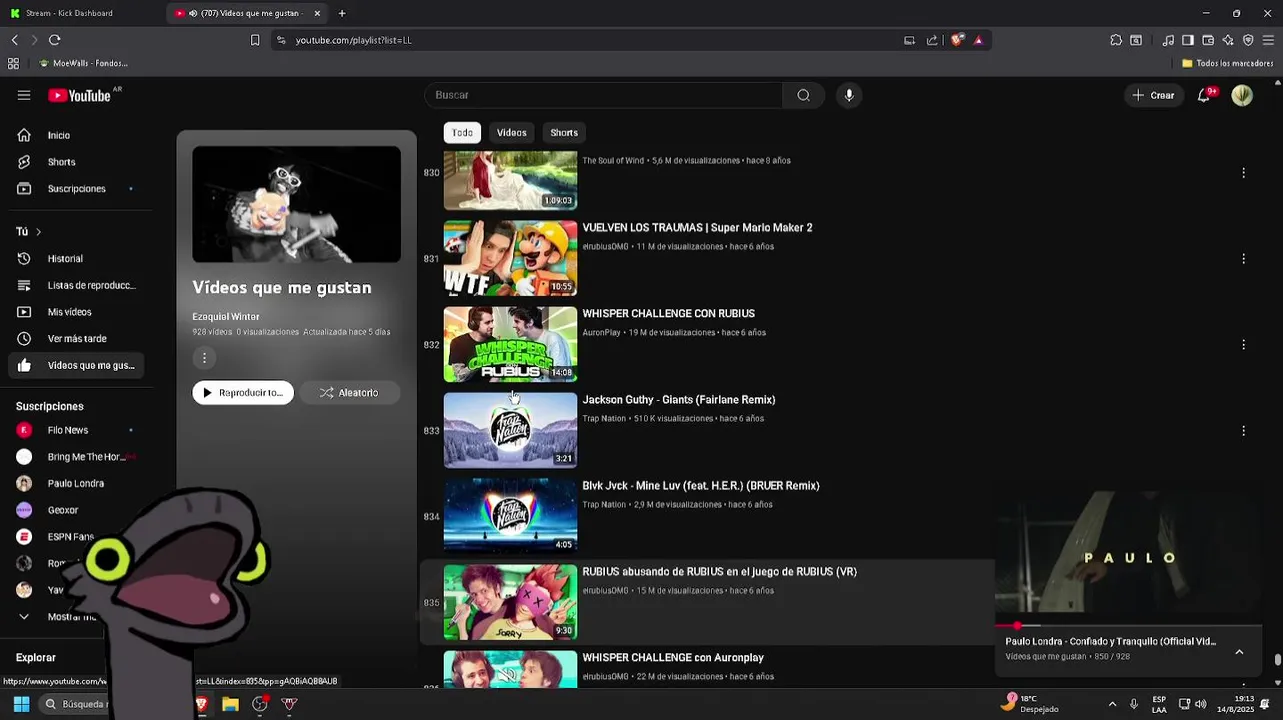The image size is (1283, 720).
Task: Click the page vertical scrollbar thumb
Action: (x=1277, y=660)
